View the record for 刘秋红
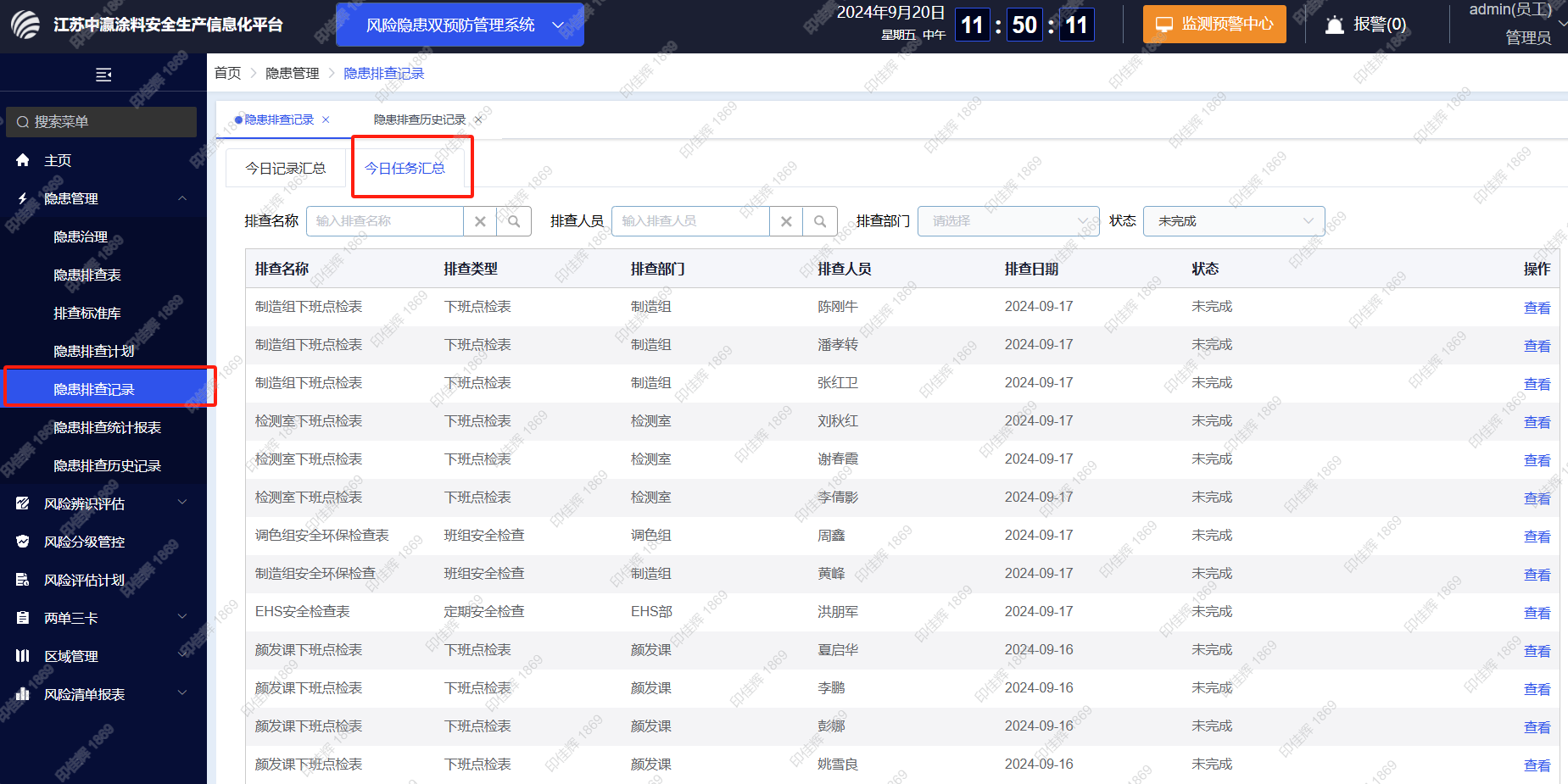1568x784 pixels. 1537,422
